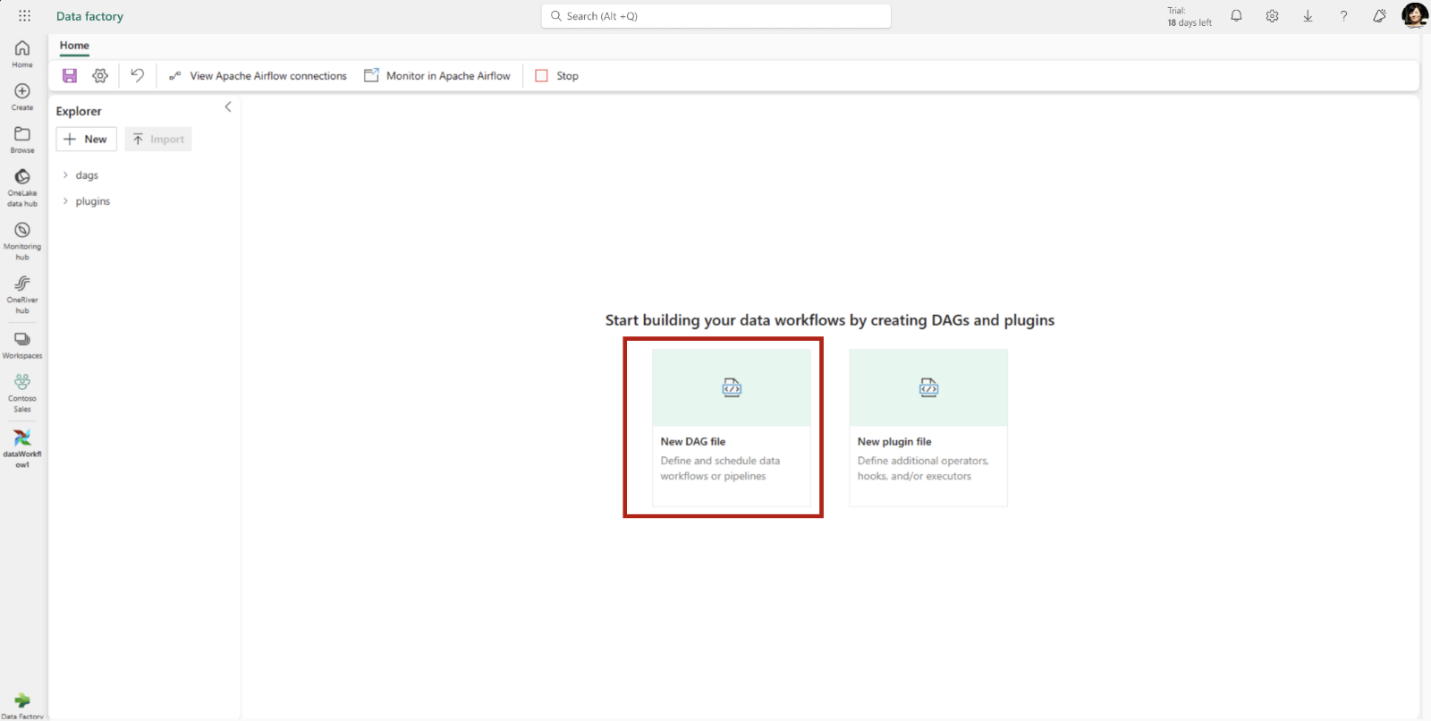Screen dimensions: 1431x721
Task: Create a New plugin file card
Action: (x=928, y=427)
